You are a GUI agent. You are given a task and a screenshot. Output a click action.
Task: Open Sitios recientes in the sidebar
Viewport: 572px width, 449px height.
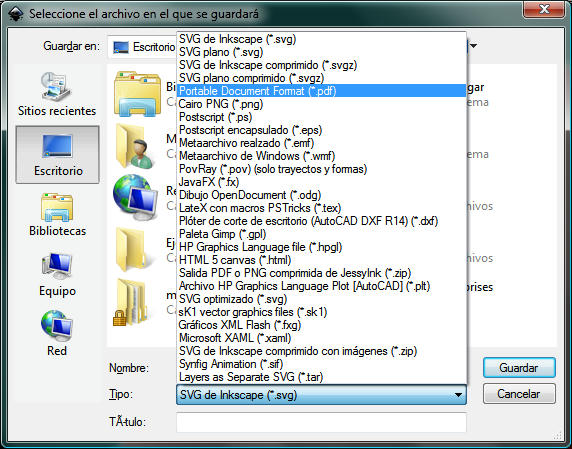57,94
